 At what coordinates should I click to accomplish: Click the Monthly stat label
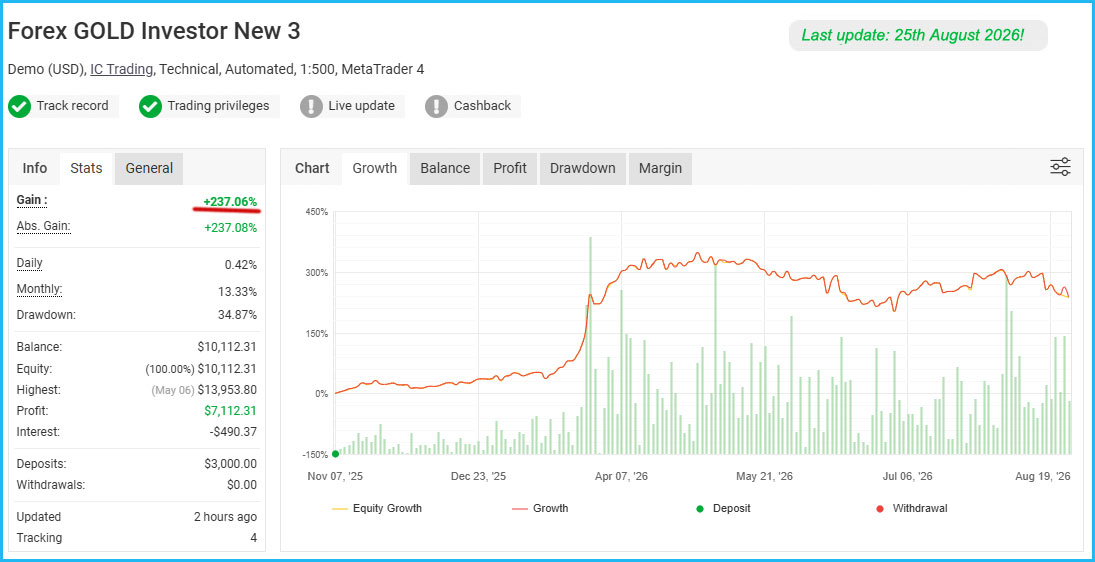point(39,288)
